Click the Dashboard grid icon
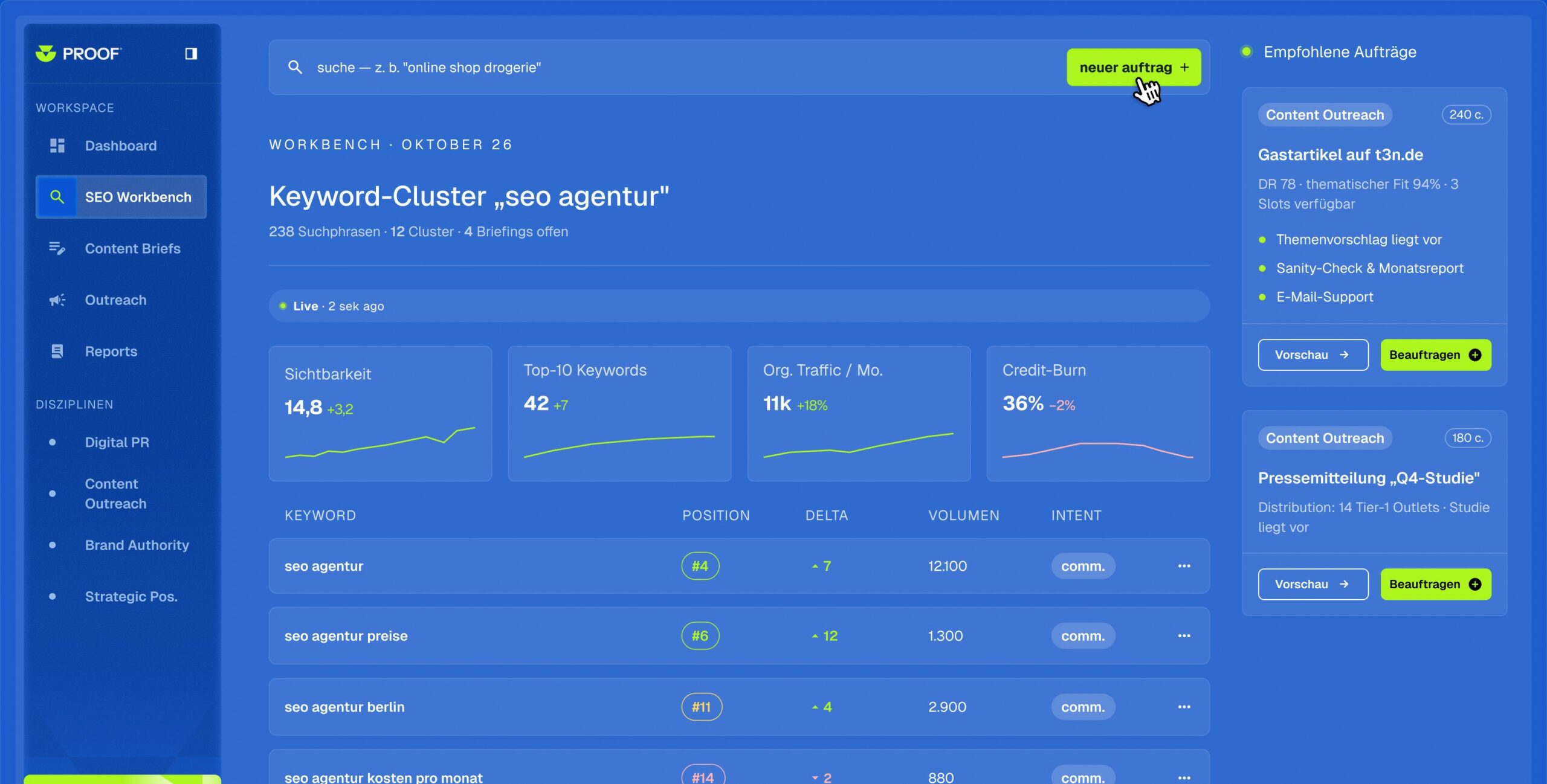Viewport: 1547px width, 784px height. pyautogui.click(x=57, y=146)
